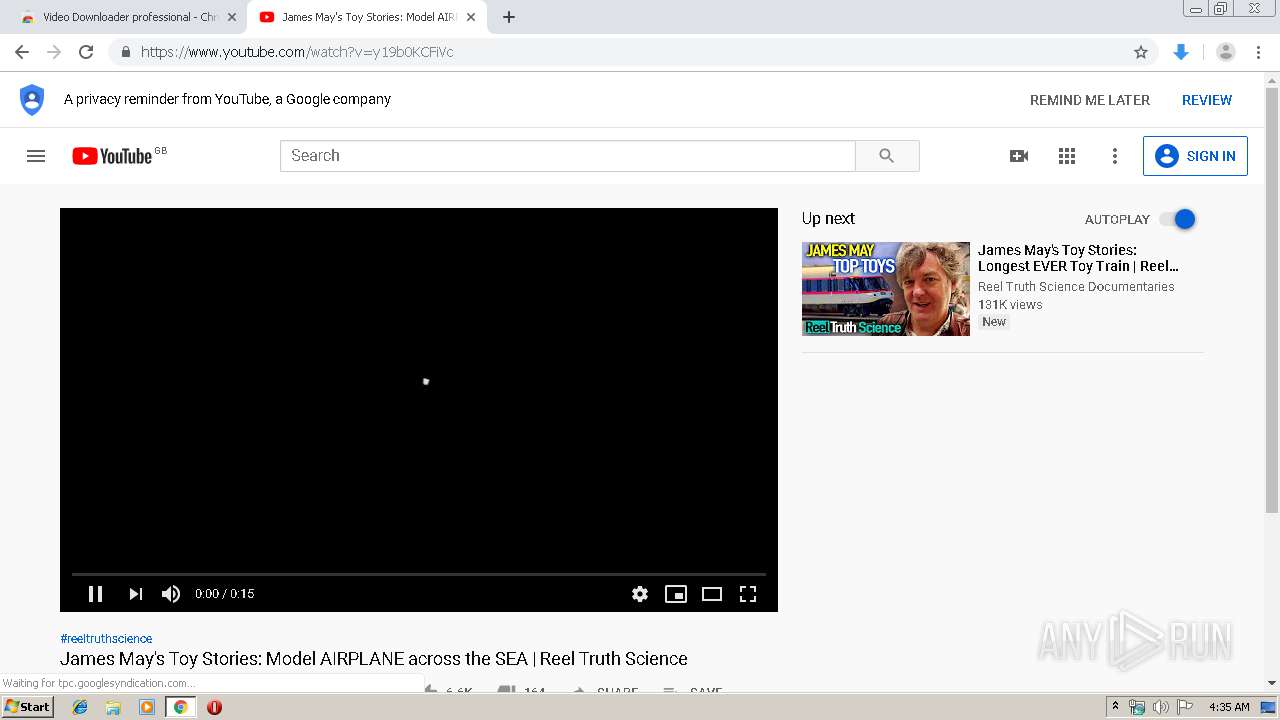Close the James May's Toy Stories tab
This screenshot has width=1280, height=720.
pyautogui.click(x=471, y=17)
